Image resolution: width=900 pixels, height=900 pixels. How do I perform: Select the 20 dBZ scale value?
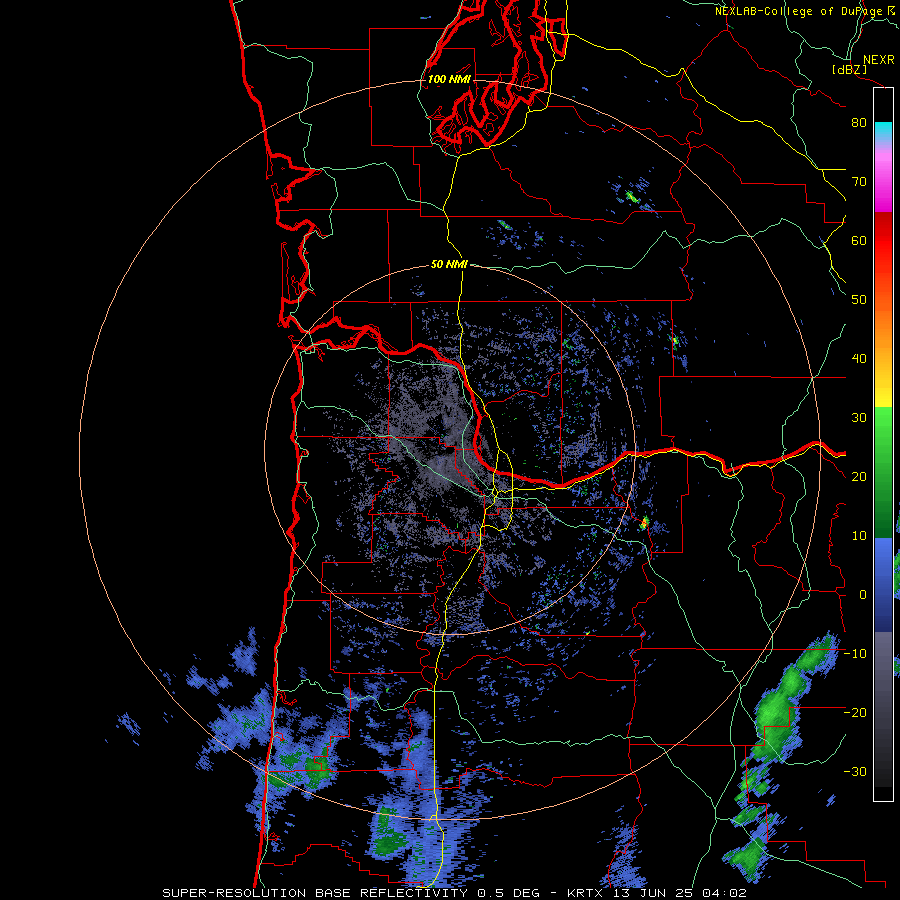(859, 477)
